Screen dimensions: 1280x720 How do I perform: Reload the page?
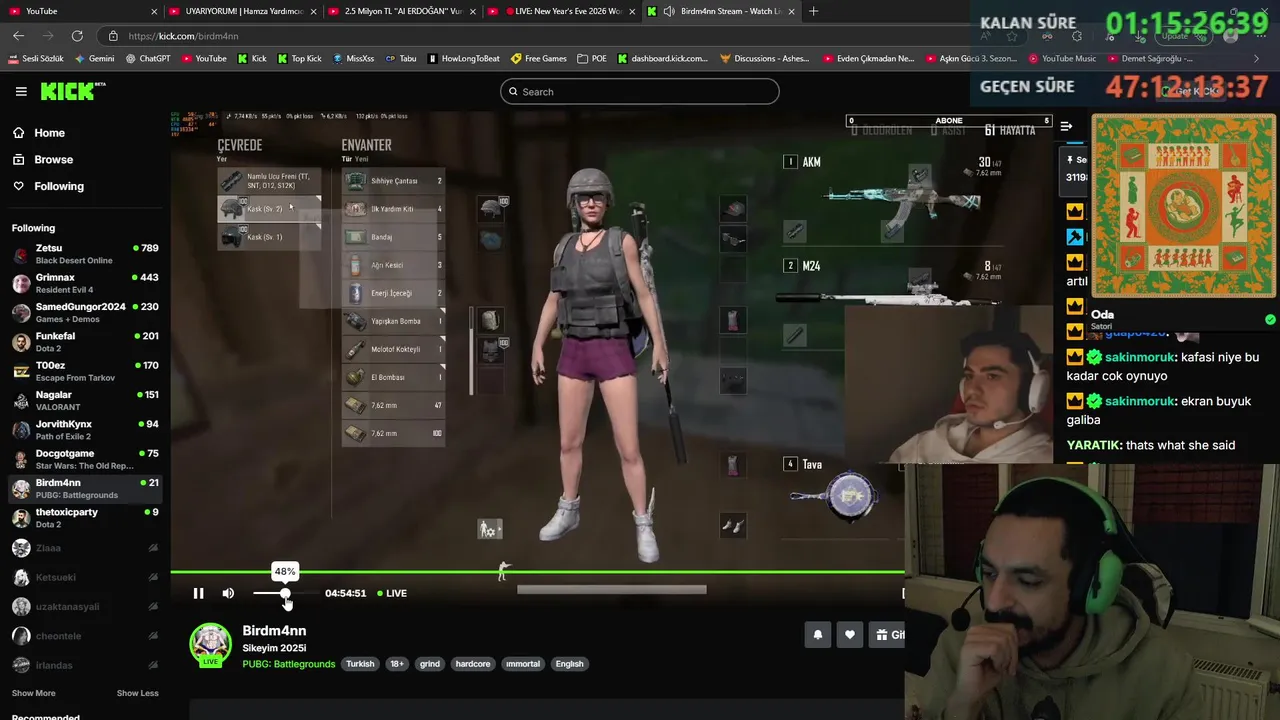pyautogui.click(x=77, y=36)
